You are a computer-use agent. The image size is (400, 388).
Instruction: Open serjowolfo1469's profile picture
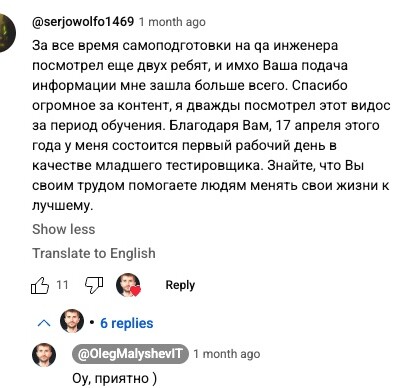click(x=7, y=33)
